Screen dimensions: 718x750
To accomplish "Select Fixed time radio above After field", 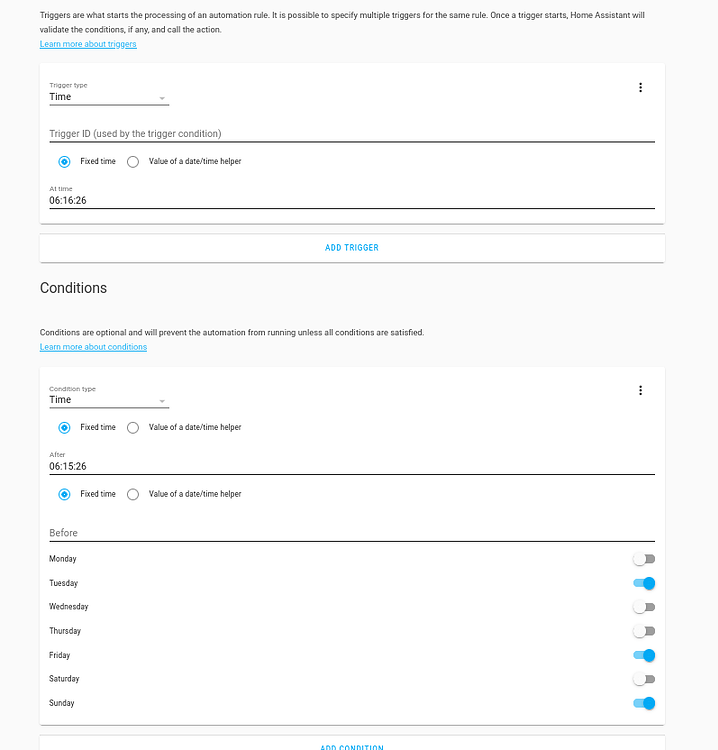I will (64, 428).
